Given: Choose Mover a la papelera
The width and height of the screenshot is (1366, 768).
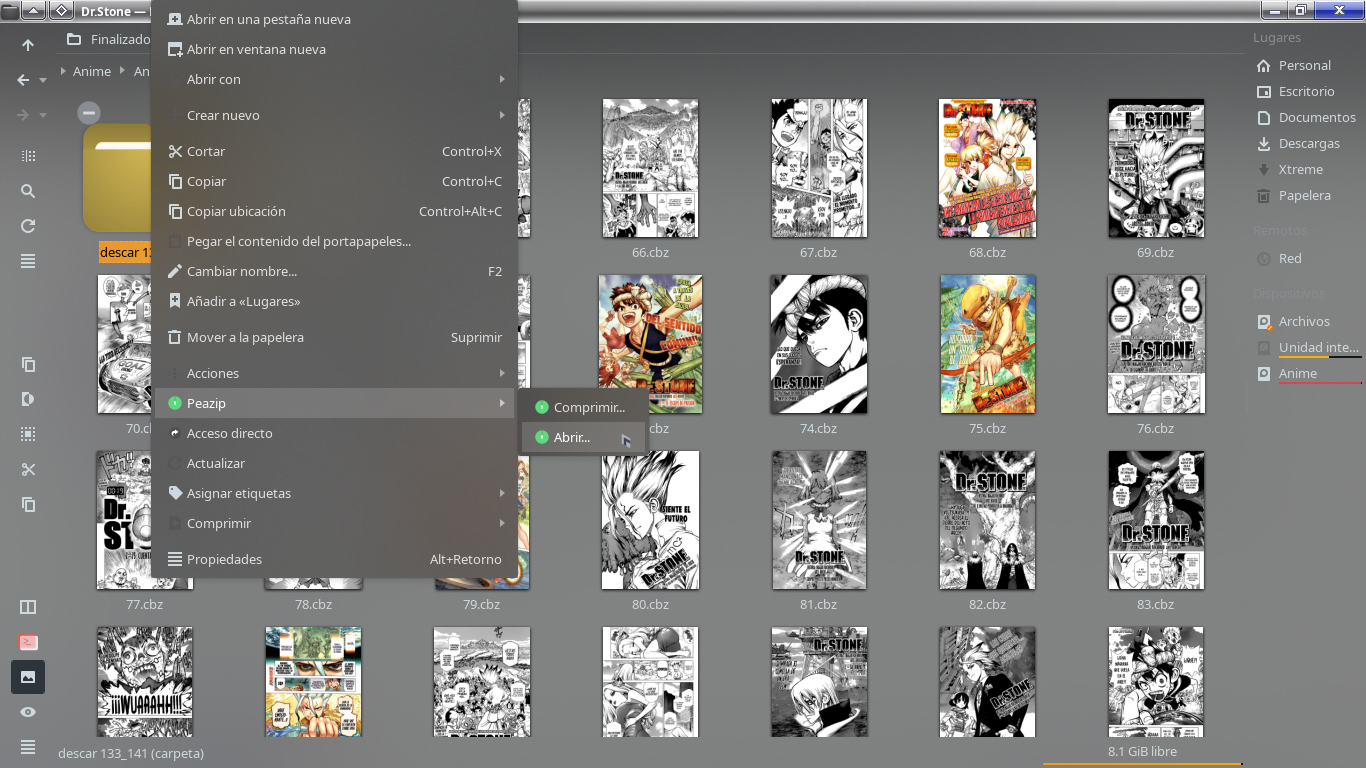Looking at the screenshot, I should [335, 337].
